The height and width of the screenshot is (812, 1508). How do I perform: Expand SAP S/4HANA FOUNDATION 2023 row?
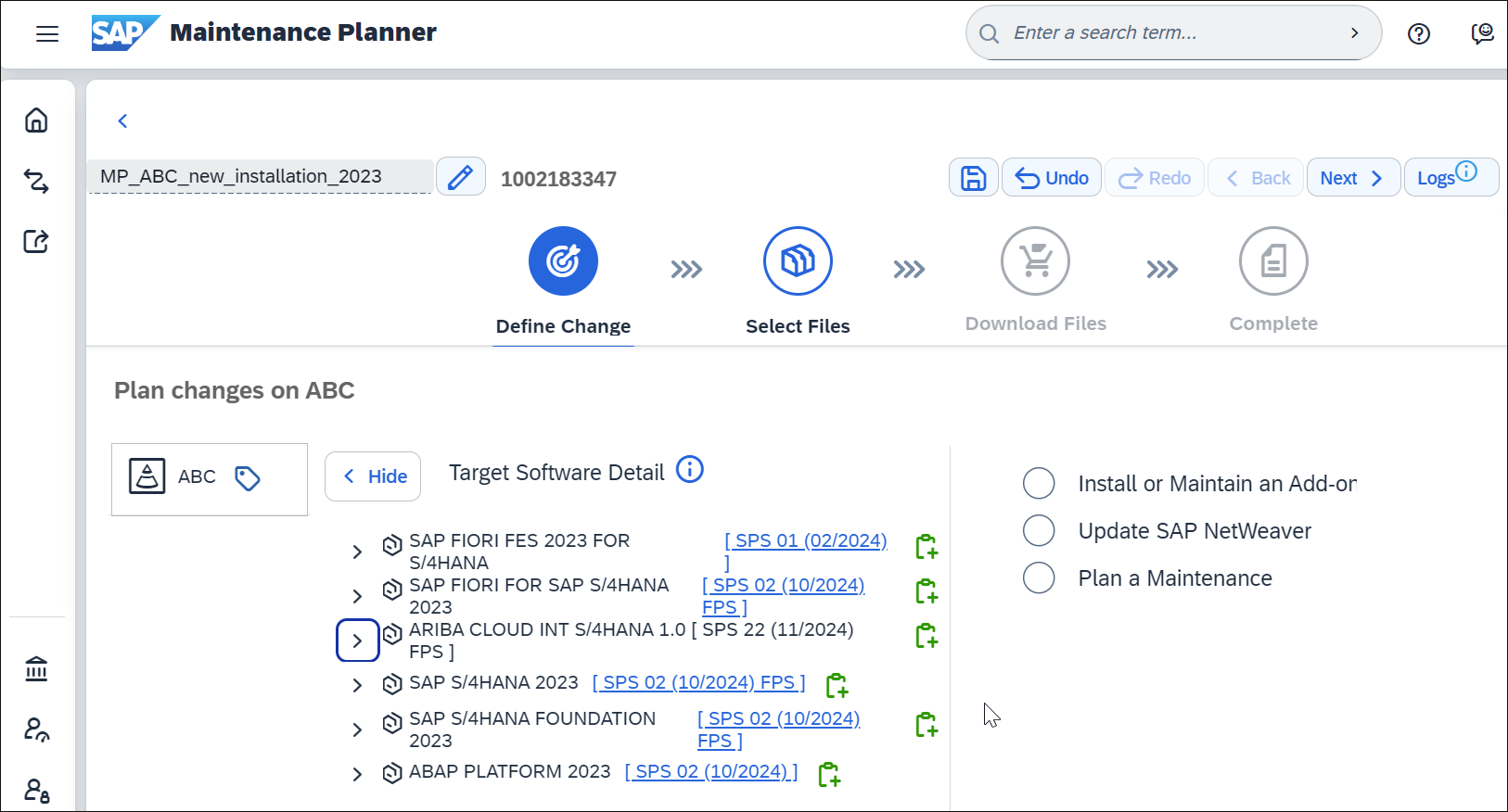click(357, 730)
